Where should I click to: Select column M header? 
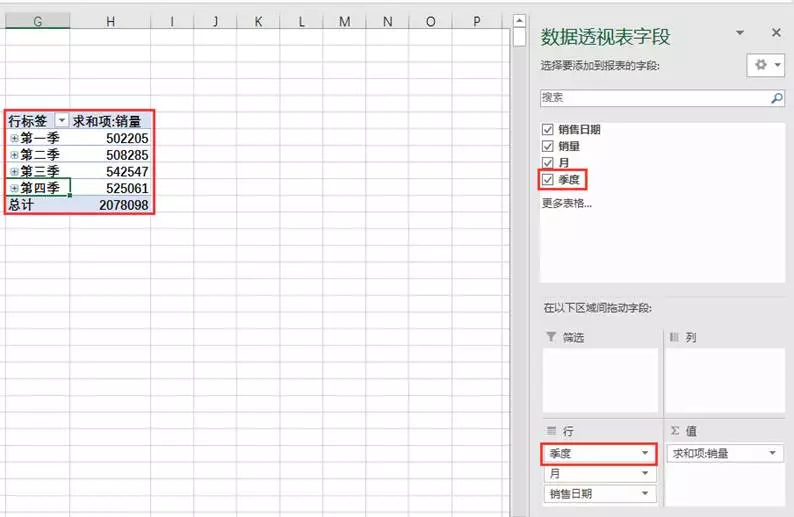pos(344,21)
